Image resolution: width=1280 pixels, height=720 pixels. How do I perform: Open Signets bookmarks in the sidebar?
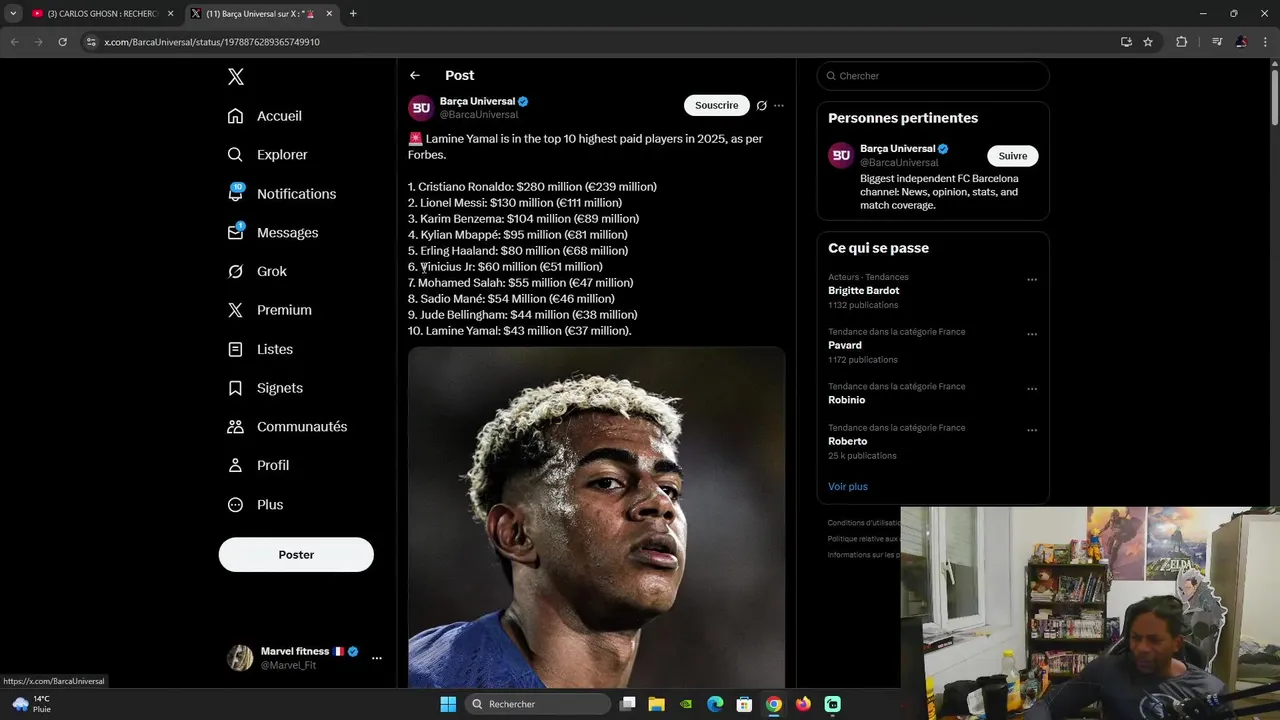tap(265, 388)
